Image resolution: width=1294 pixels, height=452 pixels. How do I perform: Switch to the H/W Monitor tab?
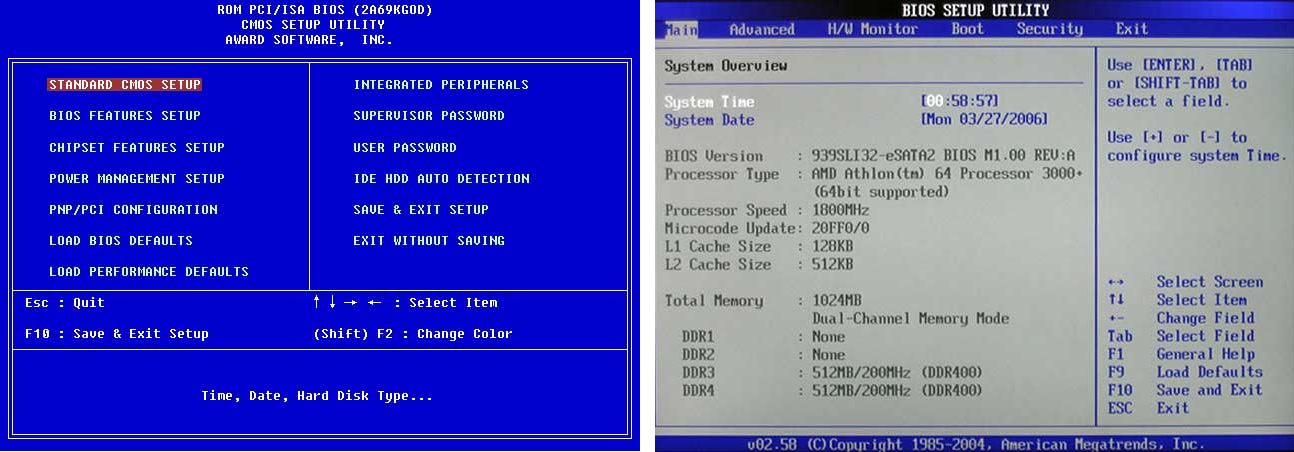pyautogui.click(x=873, y=30)
